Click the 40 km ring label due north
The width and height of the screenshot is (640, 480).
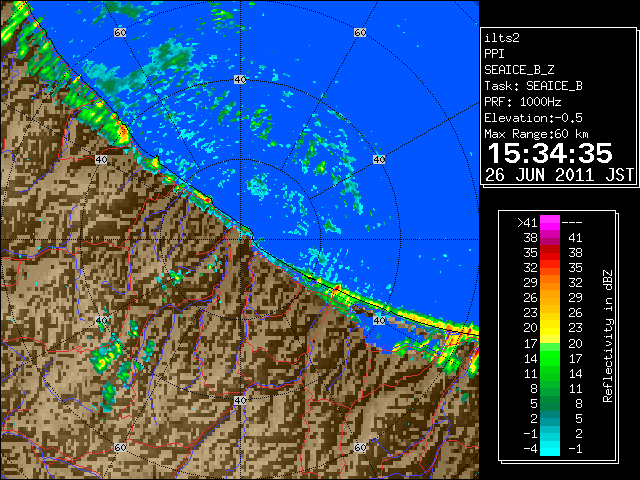tap(240, 80)
